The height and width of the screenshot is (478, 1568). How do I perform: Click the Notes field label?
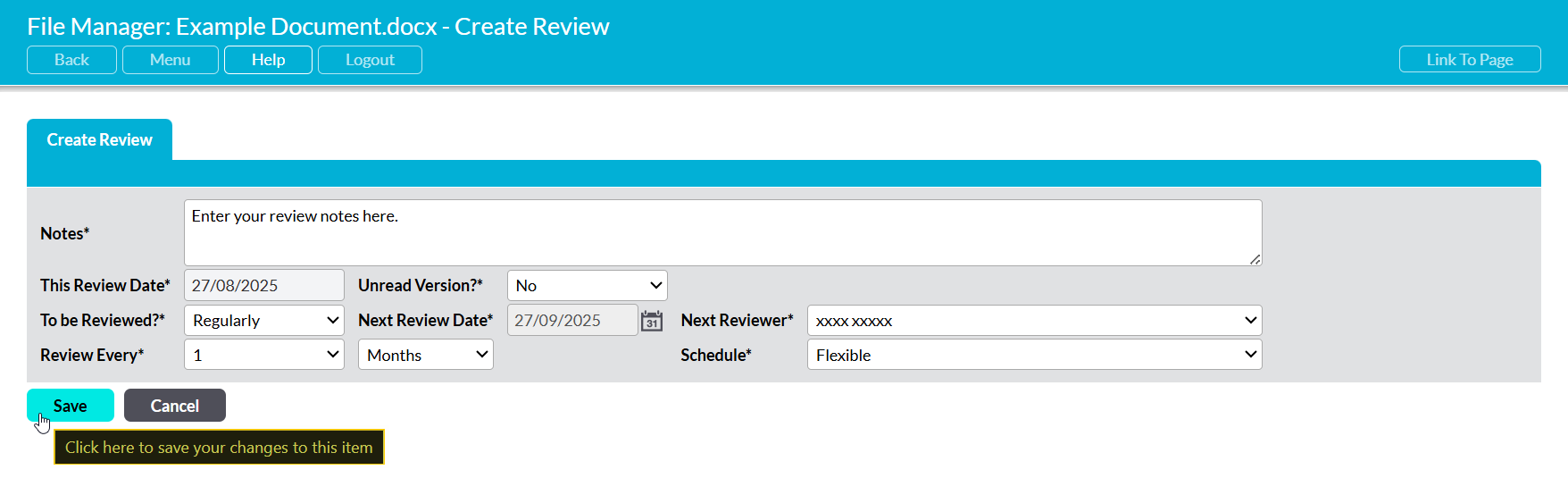64,234
